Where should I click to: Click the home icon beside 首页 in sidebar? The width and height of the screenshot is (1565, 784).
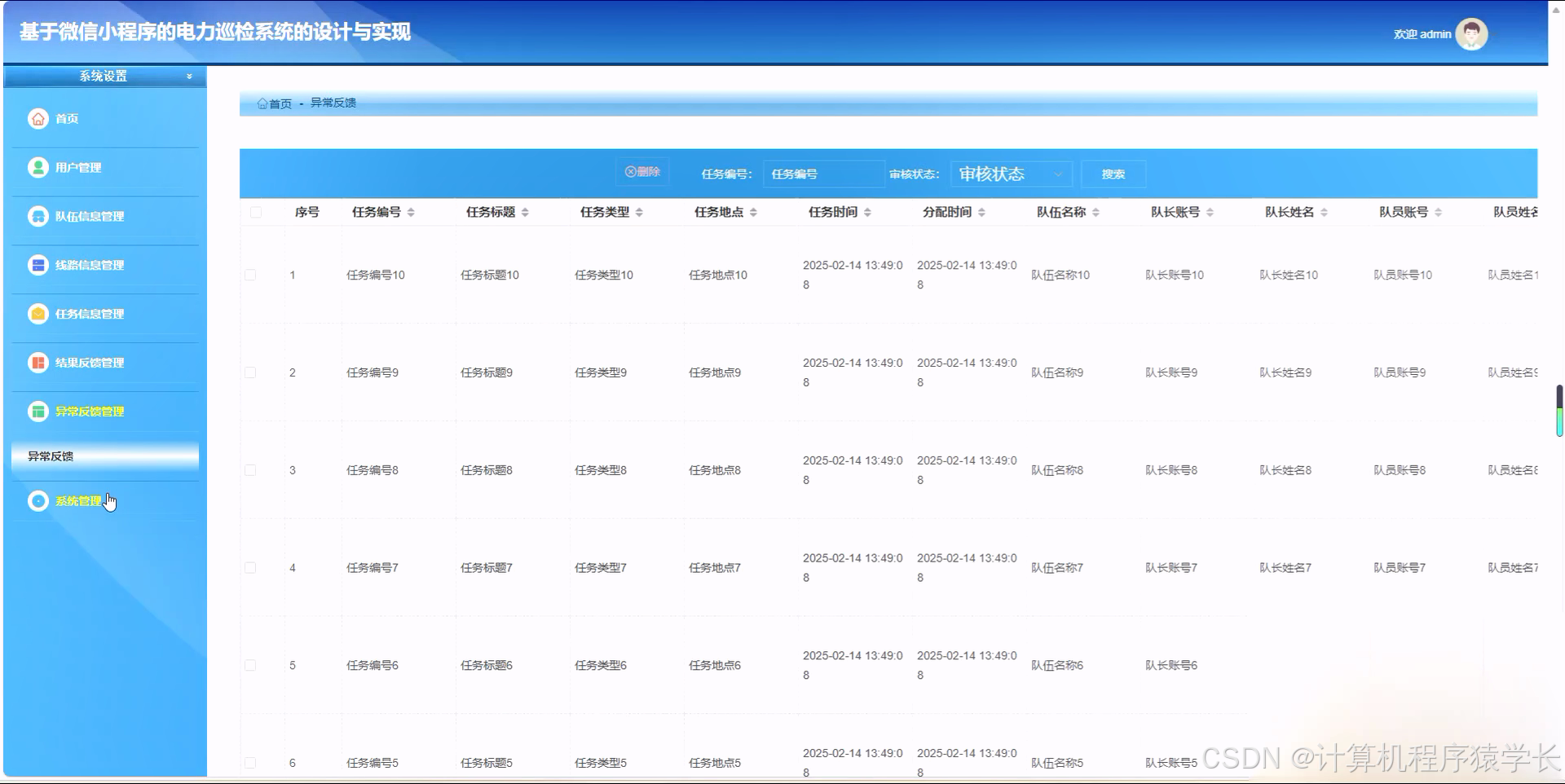pos(38,118)
